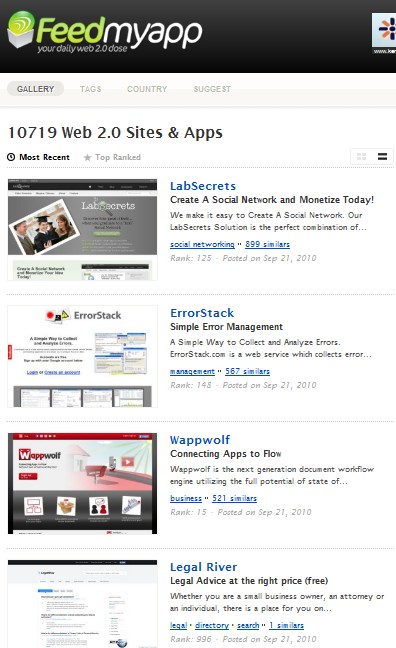Click 'Rank: 125' text under LabSecrets
Viewport: 396px width, 648px height.
click(191, 258)
